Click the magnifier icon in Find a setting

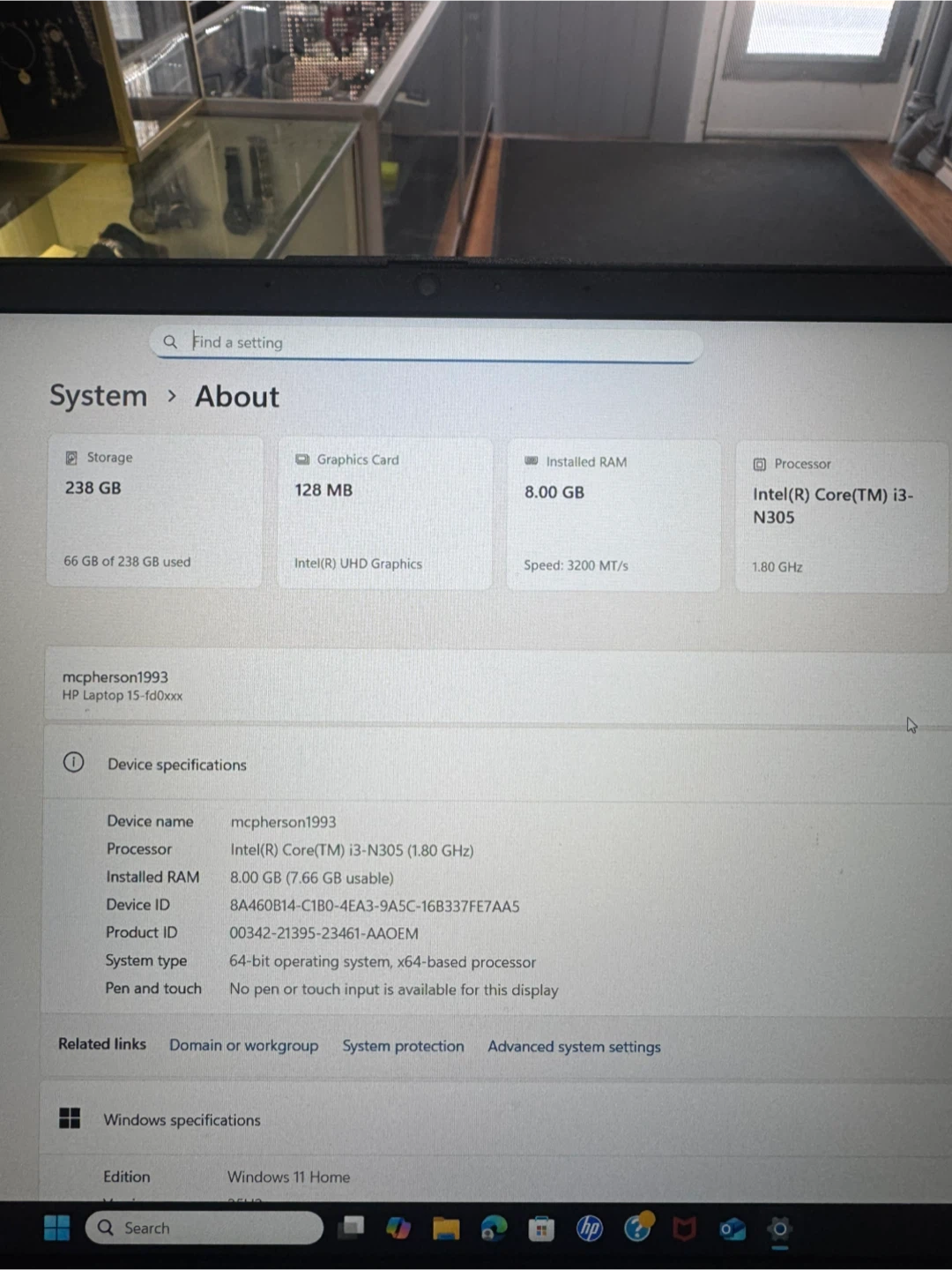click(170, 341)
